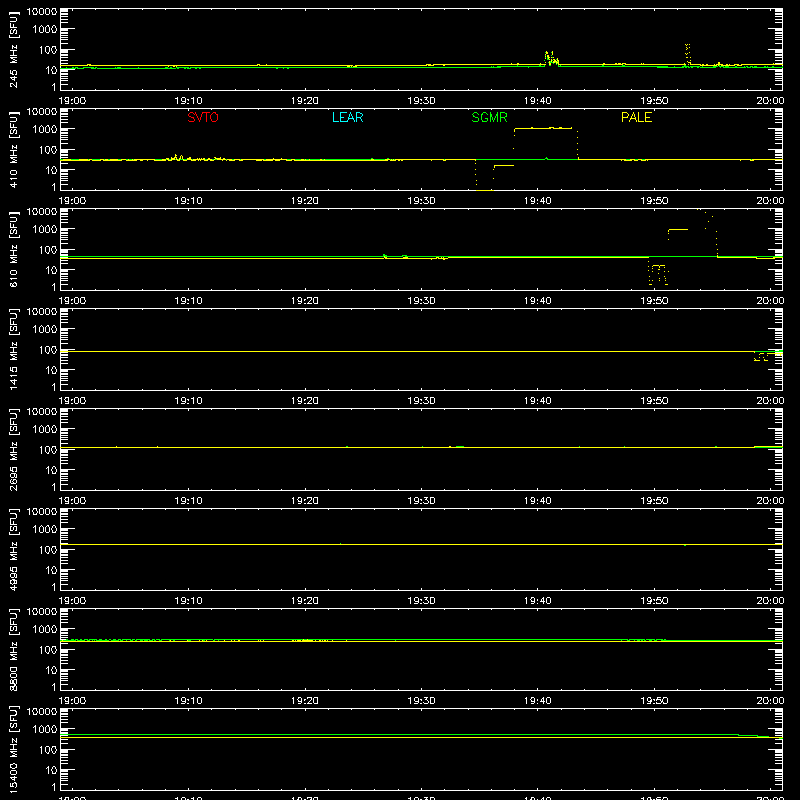Click 19:50 time label under 4995 MHz panel

[x=654, y=601]
